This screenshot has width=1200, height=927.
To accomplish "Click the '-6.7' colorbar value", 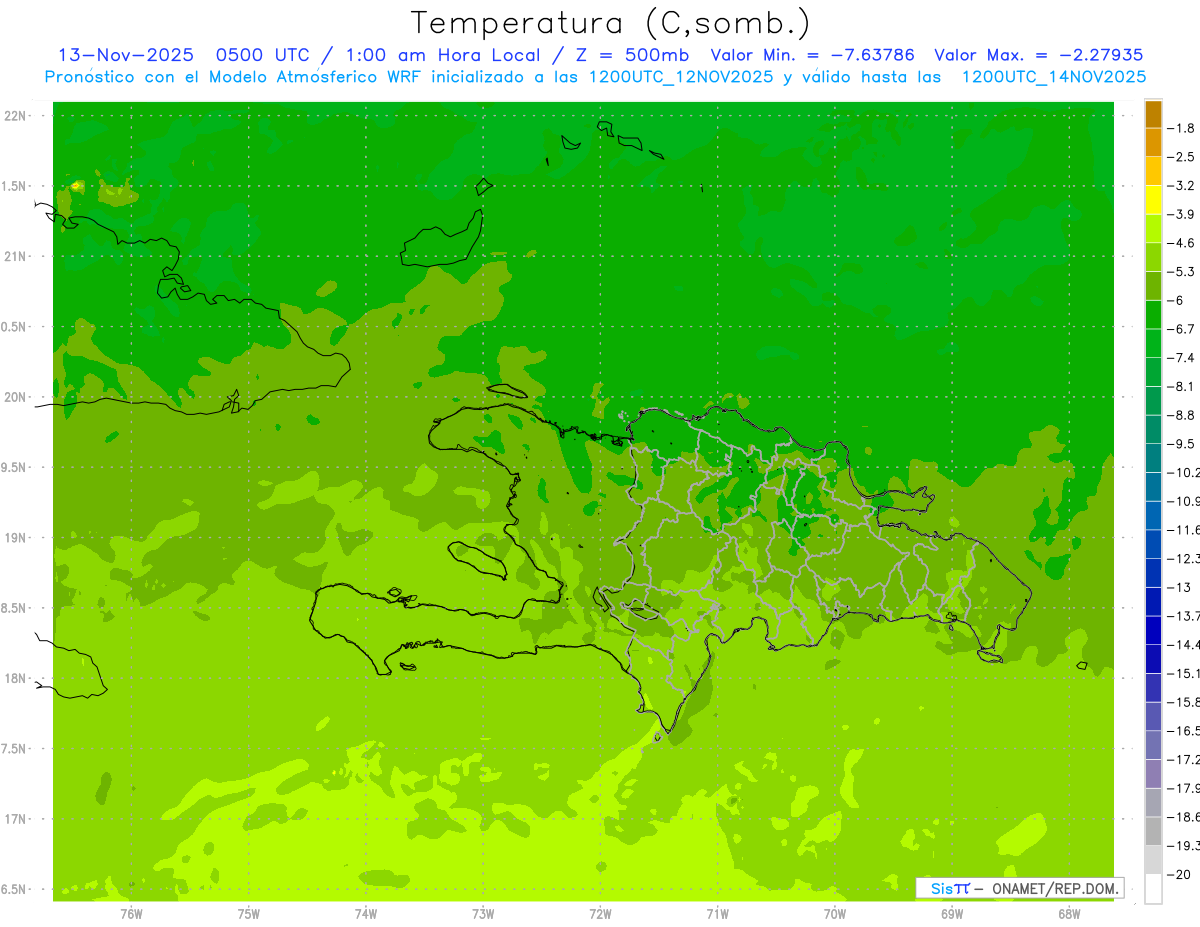I will tap(1181, 329).
